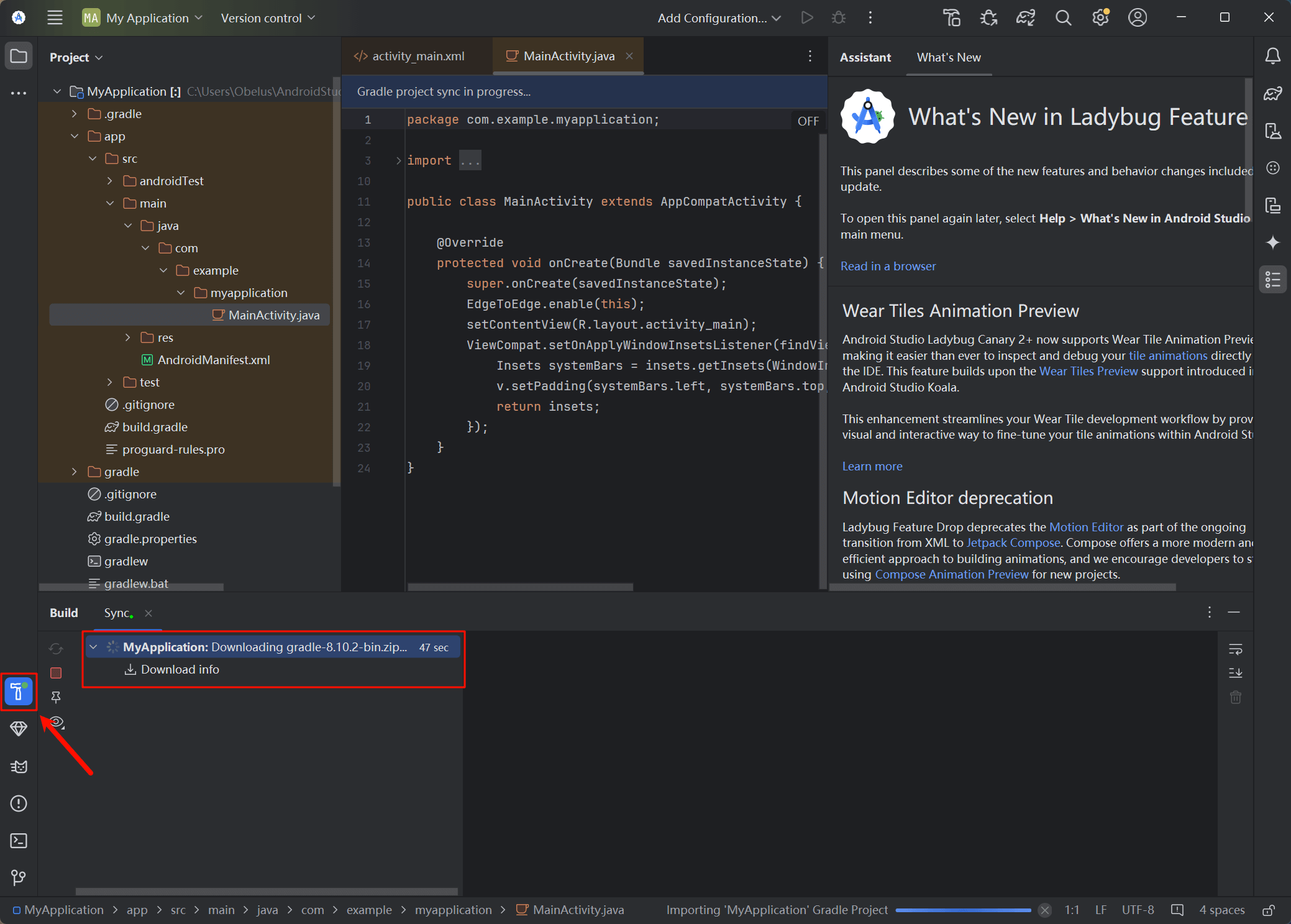Click the trash clear output icon
Viewport: 1291px width, 924px height.
tap(1235, 697)
